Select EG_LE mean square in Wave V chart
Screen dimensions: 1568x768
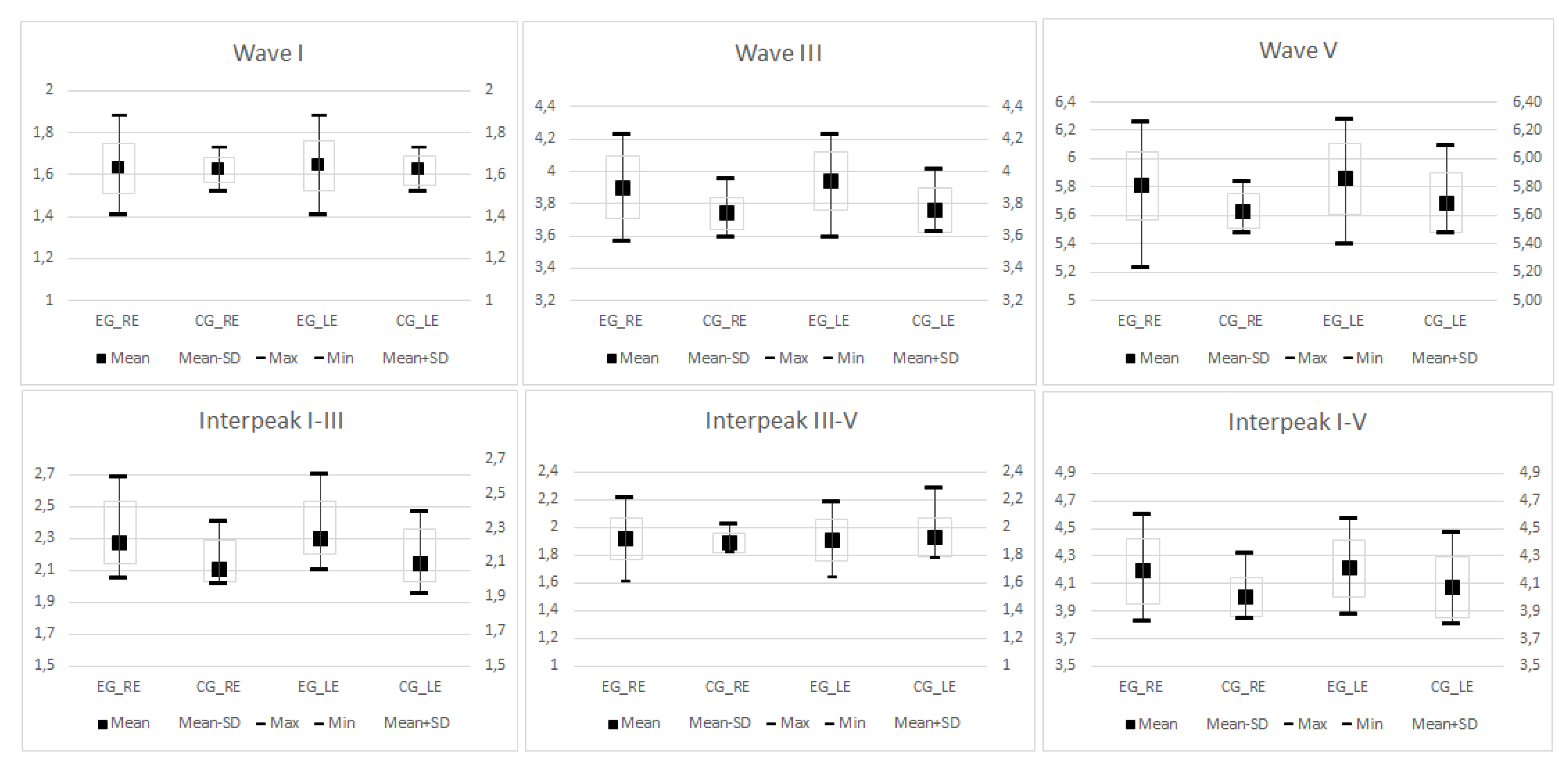pyautogui.click(x=1345, y=179)
